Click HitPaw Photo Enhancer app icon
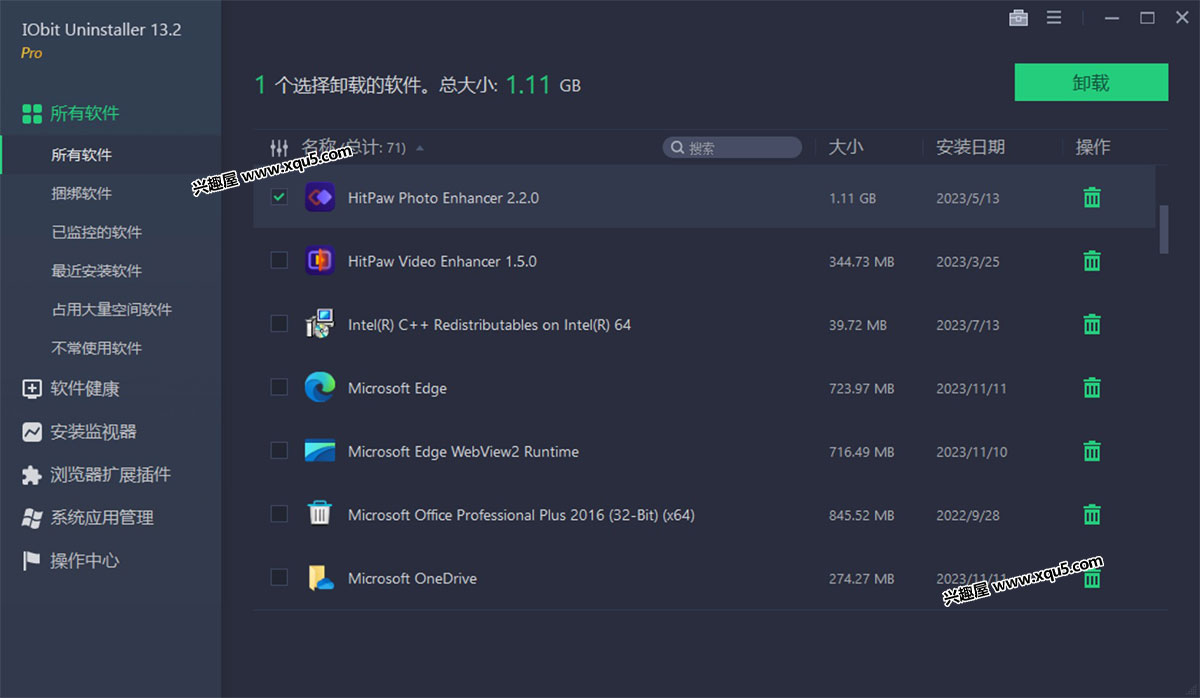Viewport: 1200px width, 698px height. click(x=320, y=197)
